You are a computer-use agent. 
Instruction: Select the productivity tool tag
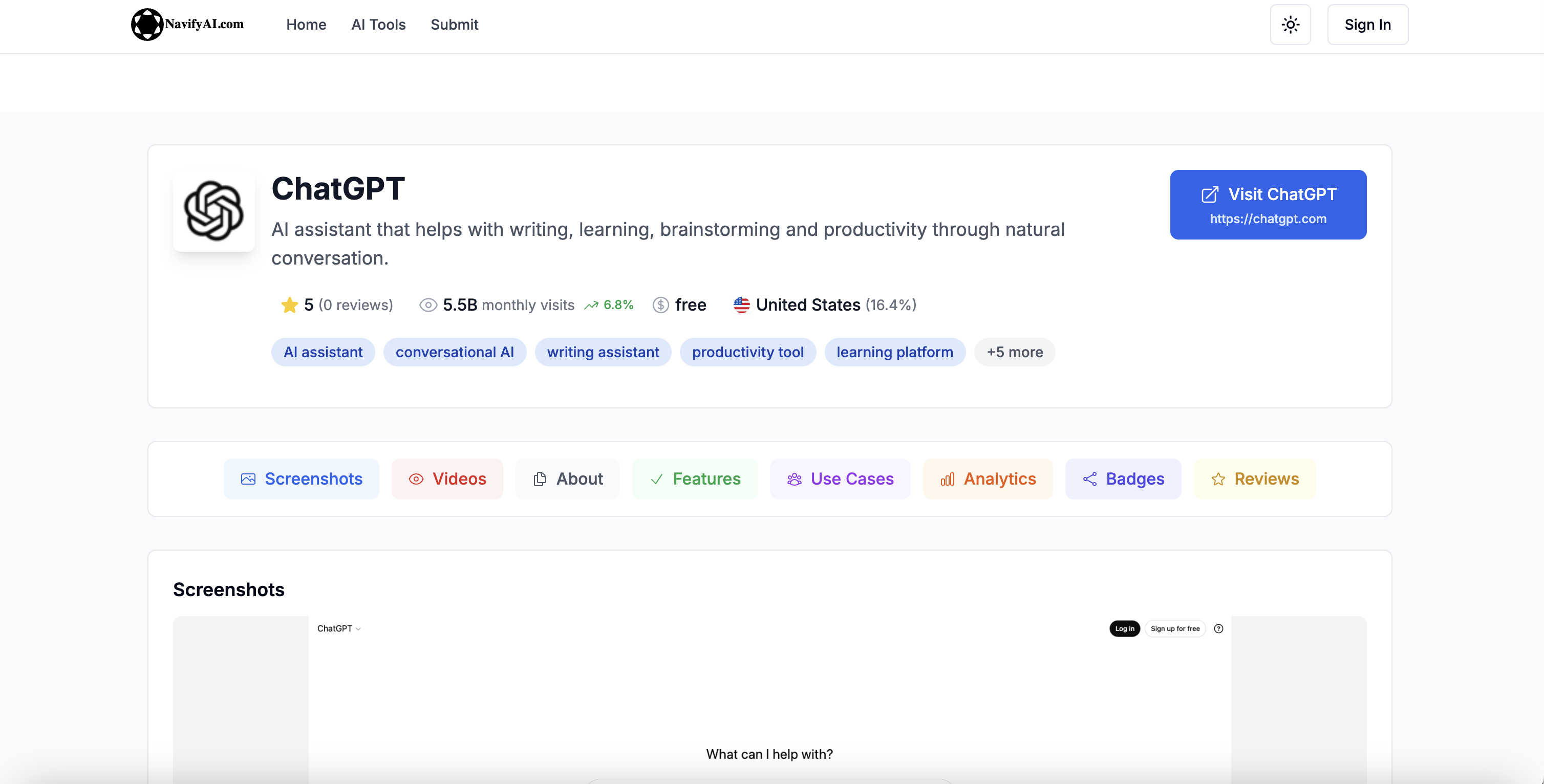coord(747,352)
